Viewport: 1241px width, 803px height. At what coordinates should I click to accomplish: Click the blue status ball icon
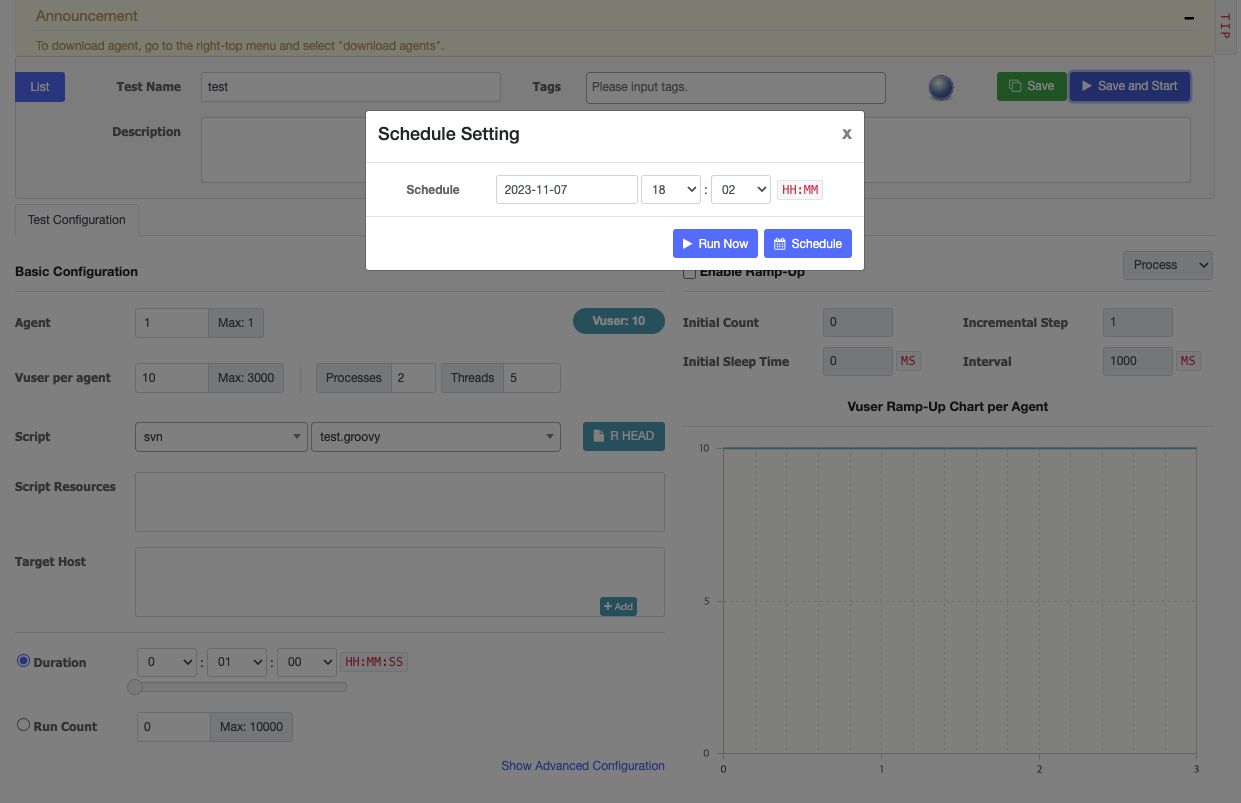pyautogui.click(x=941, y=88)
